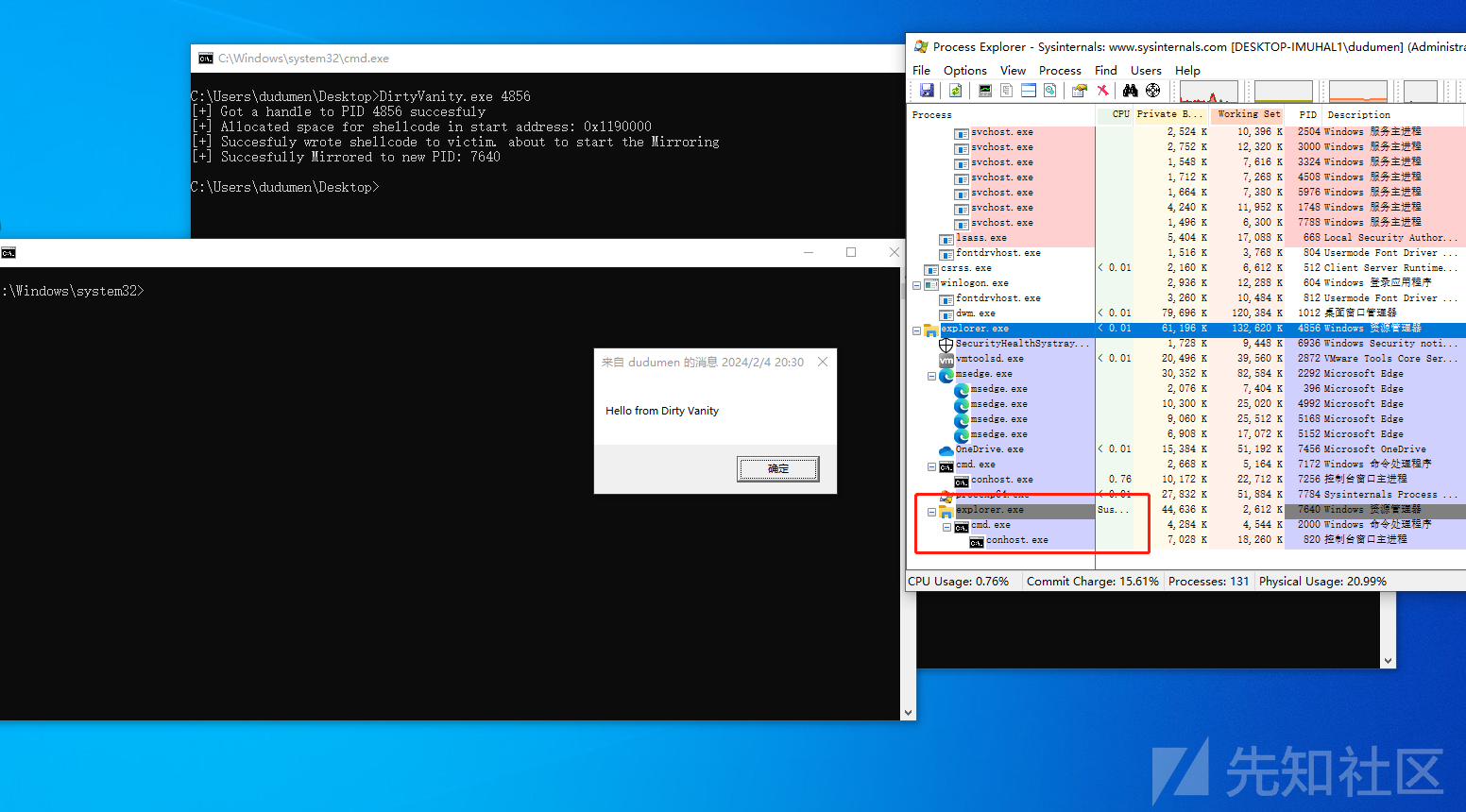The image size is (1466, 812).
Task: Click the folder icon of selected explorer.exe 4856
Action: point(931,329)
